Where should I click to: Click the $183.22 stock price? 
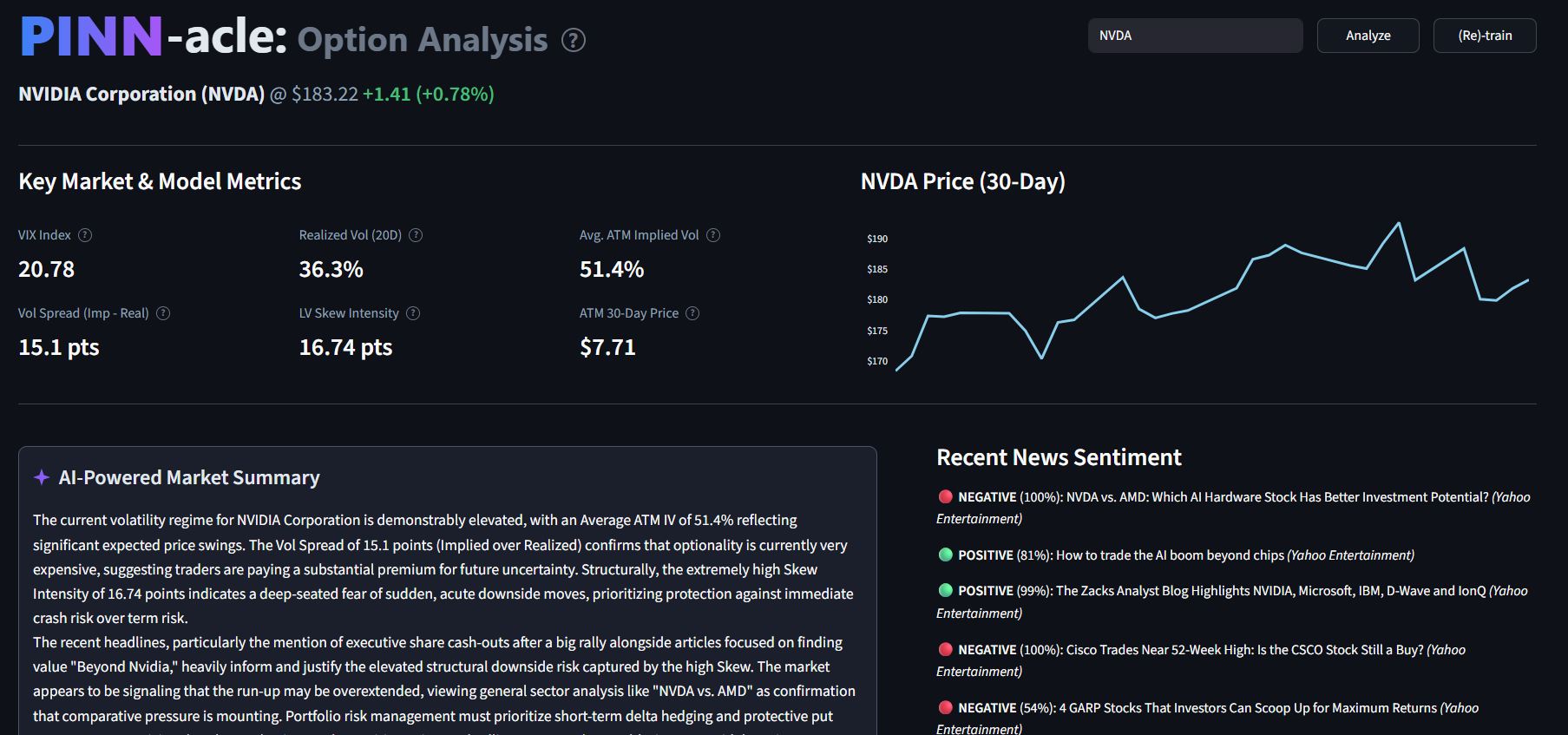[x=325, y=94]
